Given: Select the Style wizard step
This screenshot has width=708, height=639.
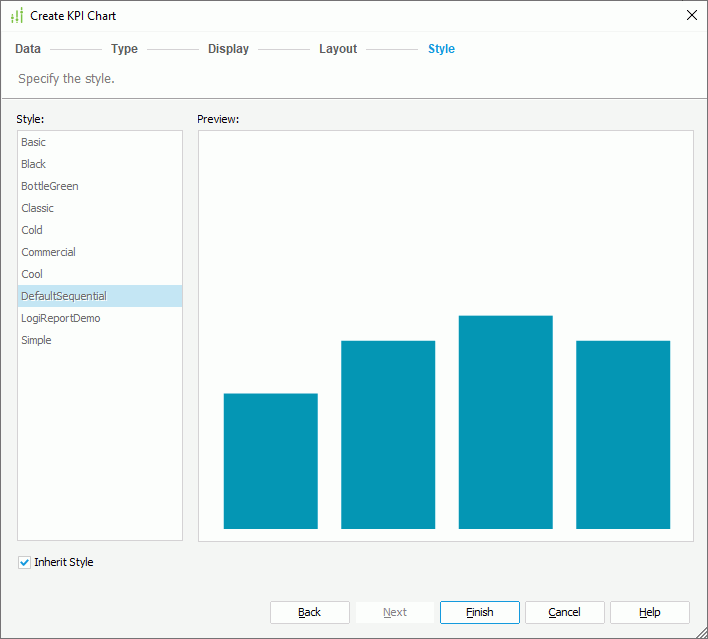Looking at the screenshot, I should click(x=441, y=49).
